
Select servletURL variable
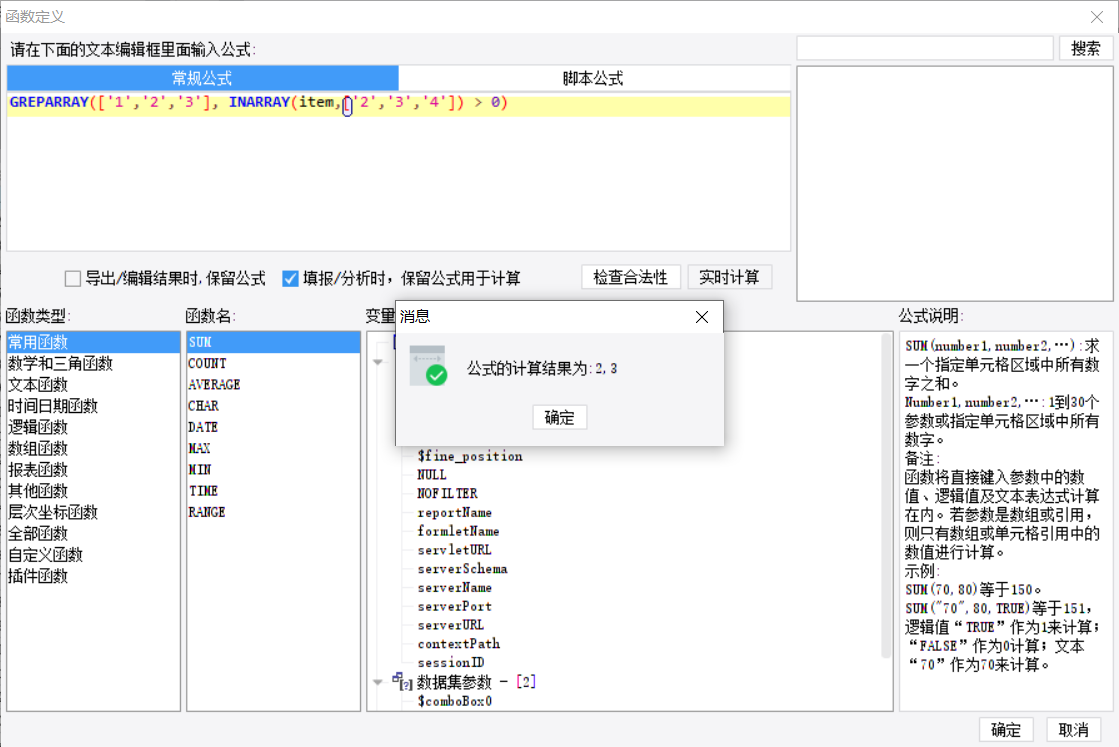click(455, 550)
